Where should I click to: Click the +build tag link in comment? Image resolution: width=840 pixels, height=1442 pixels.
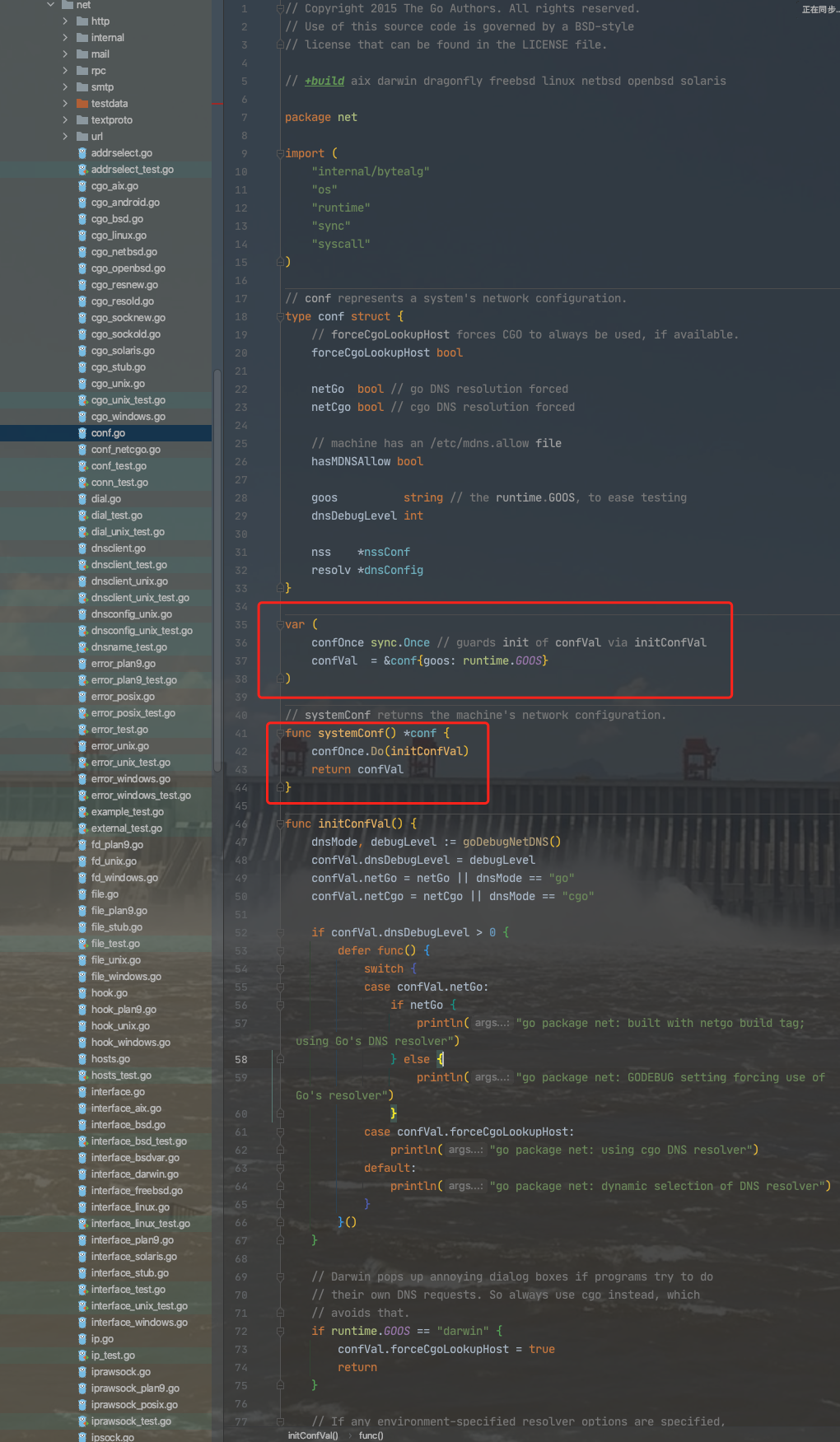[324, 82]
